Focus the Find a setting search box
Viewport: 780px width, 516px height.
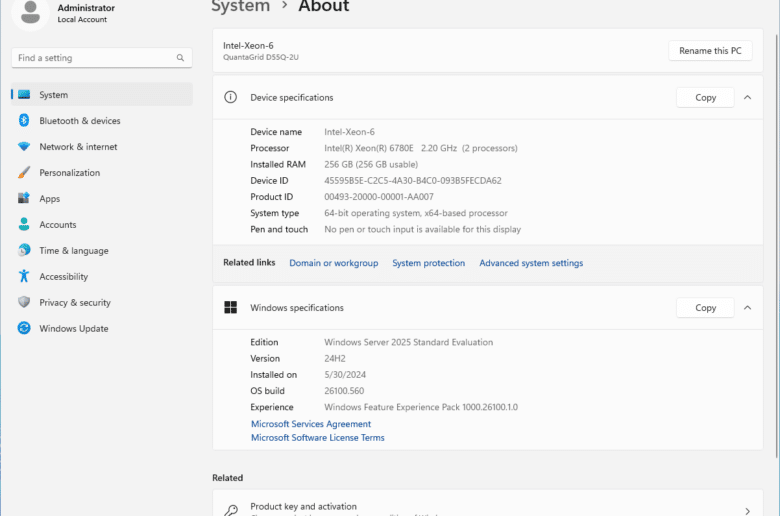102,58
